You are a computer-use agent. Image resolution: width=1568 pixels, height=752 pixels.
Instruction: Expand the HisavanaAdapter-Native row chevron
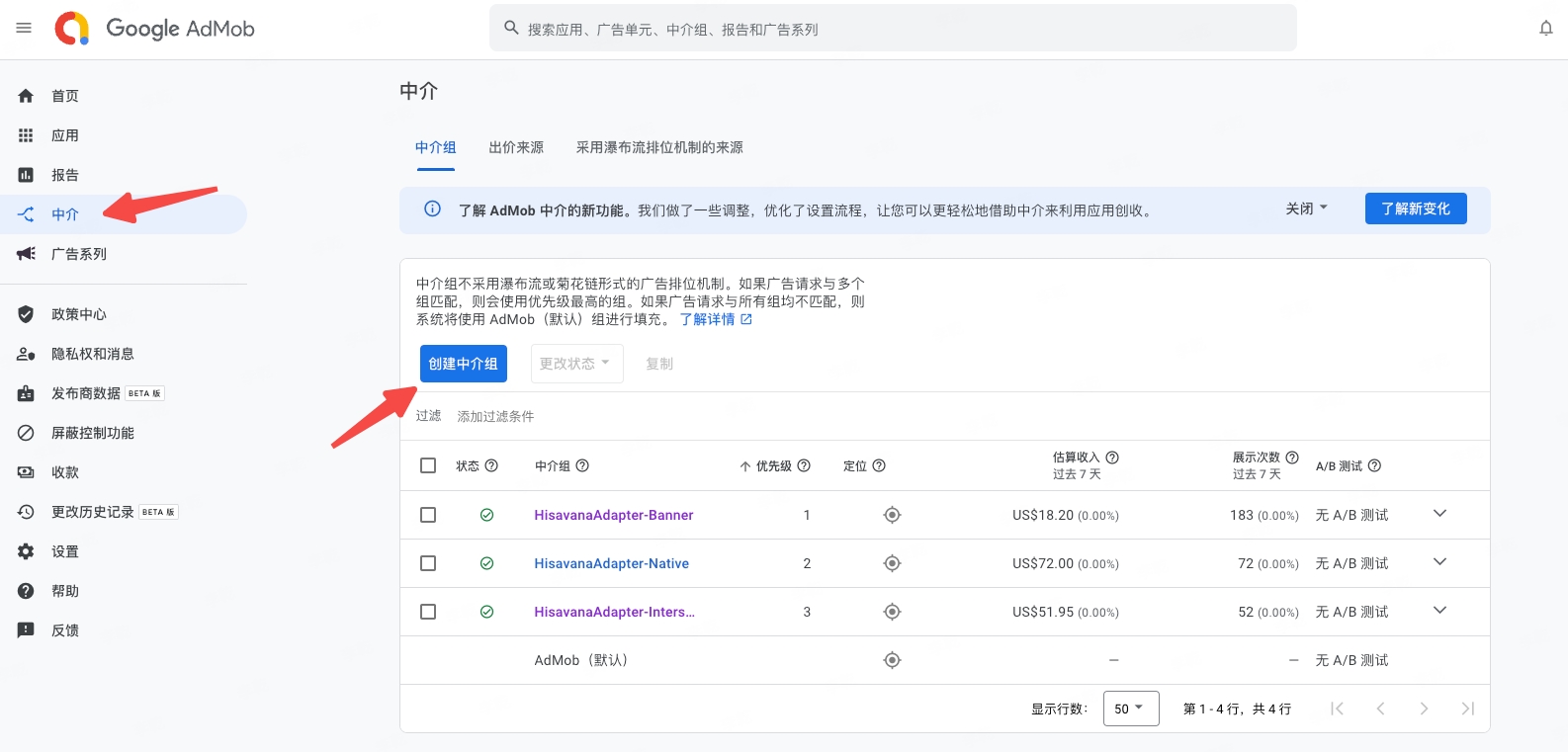[1439, 562]
